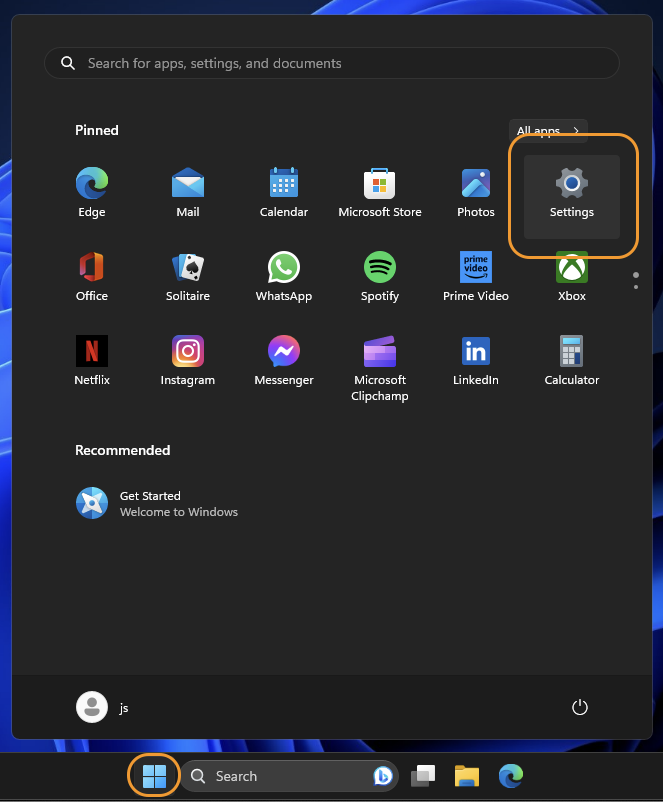
Task: Launch the Mail app
Action: pyautogui.click(x=188, y=192)
